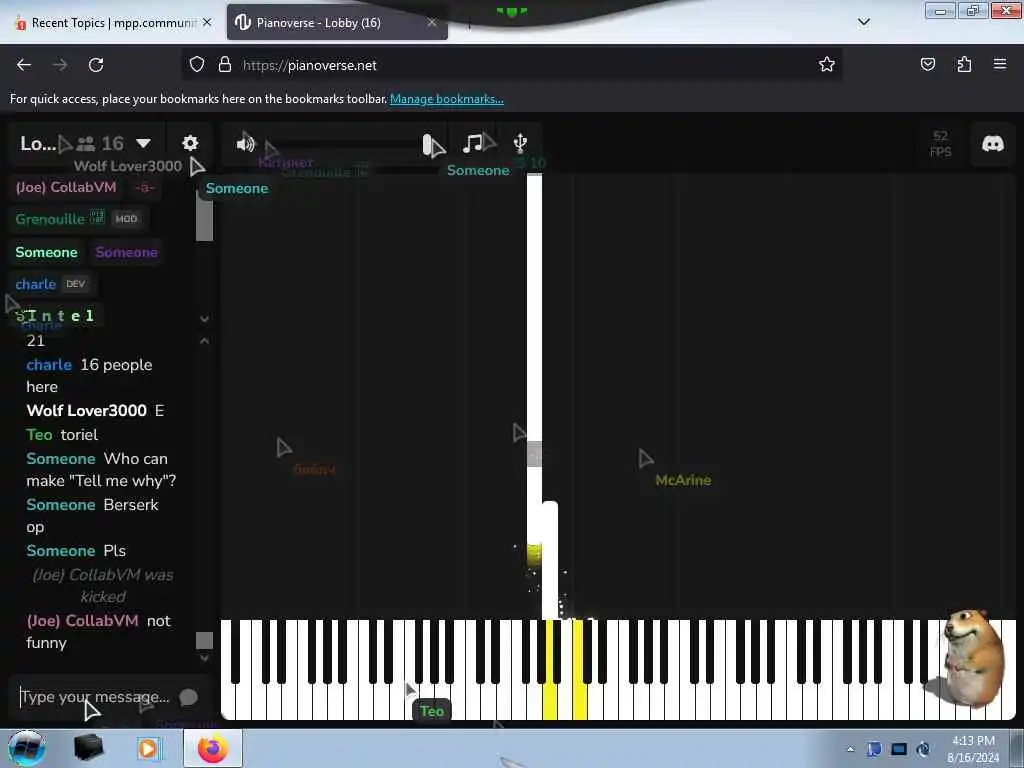Click Teo name in chat message
This screenshot has width=1024, height=768.
point(39,435)
